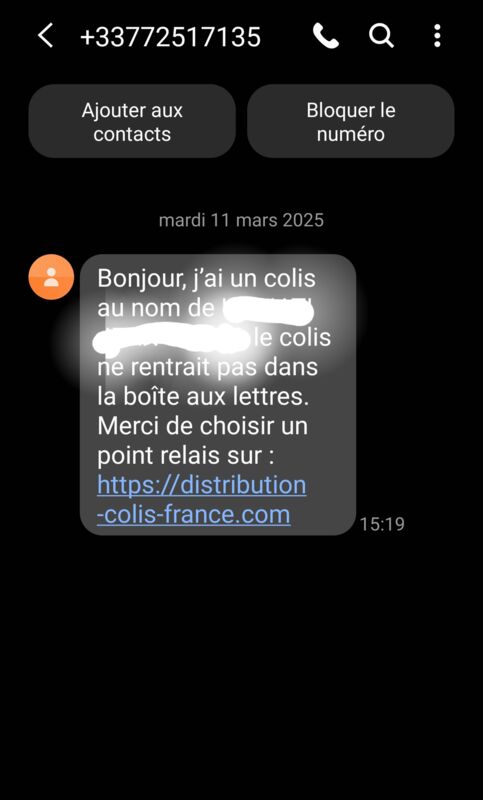Call the sender with the phone icon

pos(325,36)
